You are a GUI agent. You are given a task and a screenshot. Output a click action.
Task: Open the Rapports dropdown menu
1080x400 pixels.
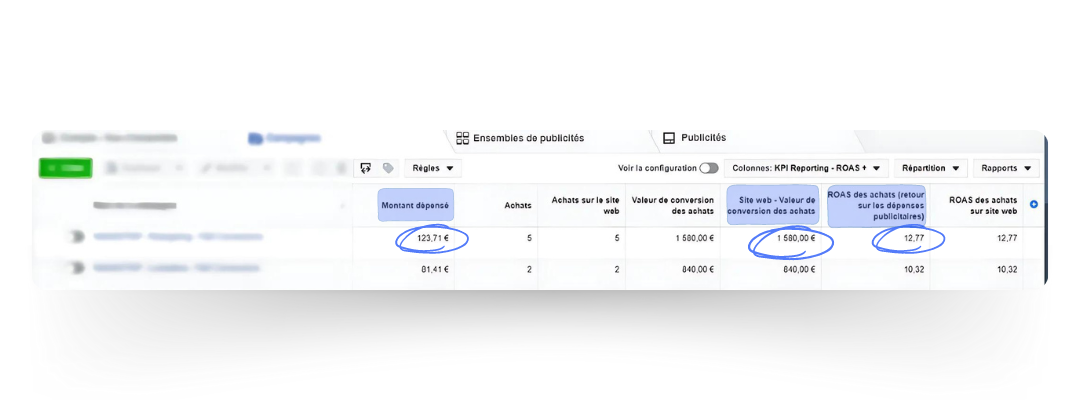pos(1005,168)
